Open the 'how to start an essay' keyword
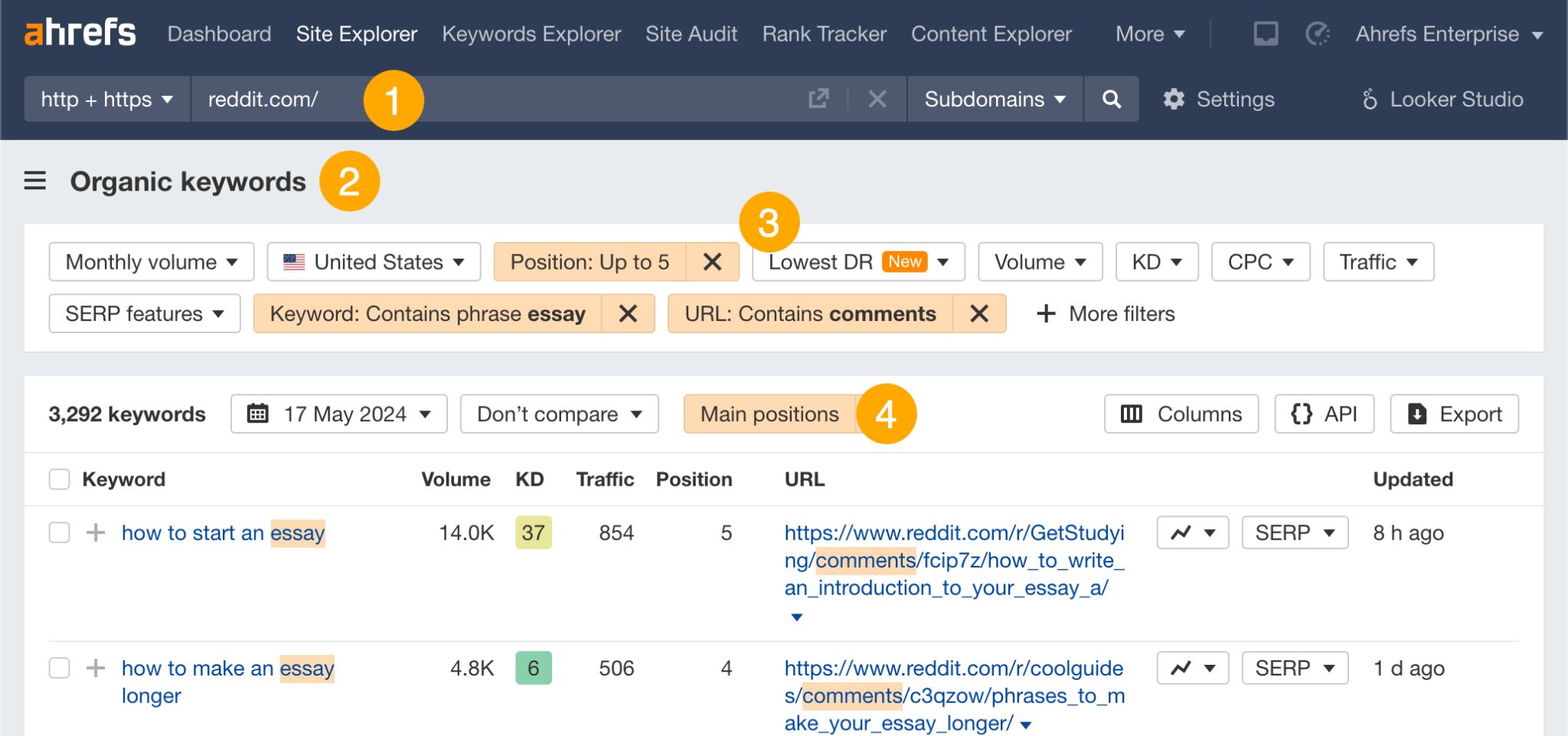This screenshot has height=736, width=1568. point(223,532)
